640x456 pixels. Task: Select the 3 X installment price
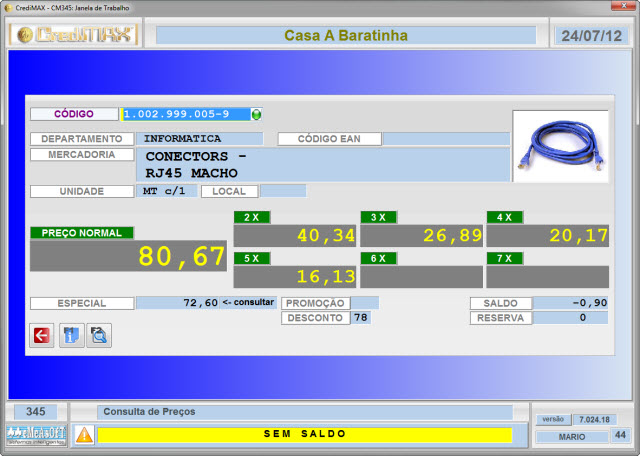tap(421, 236)
